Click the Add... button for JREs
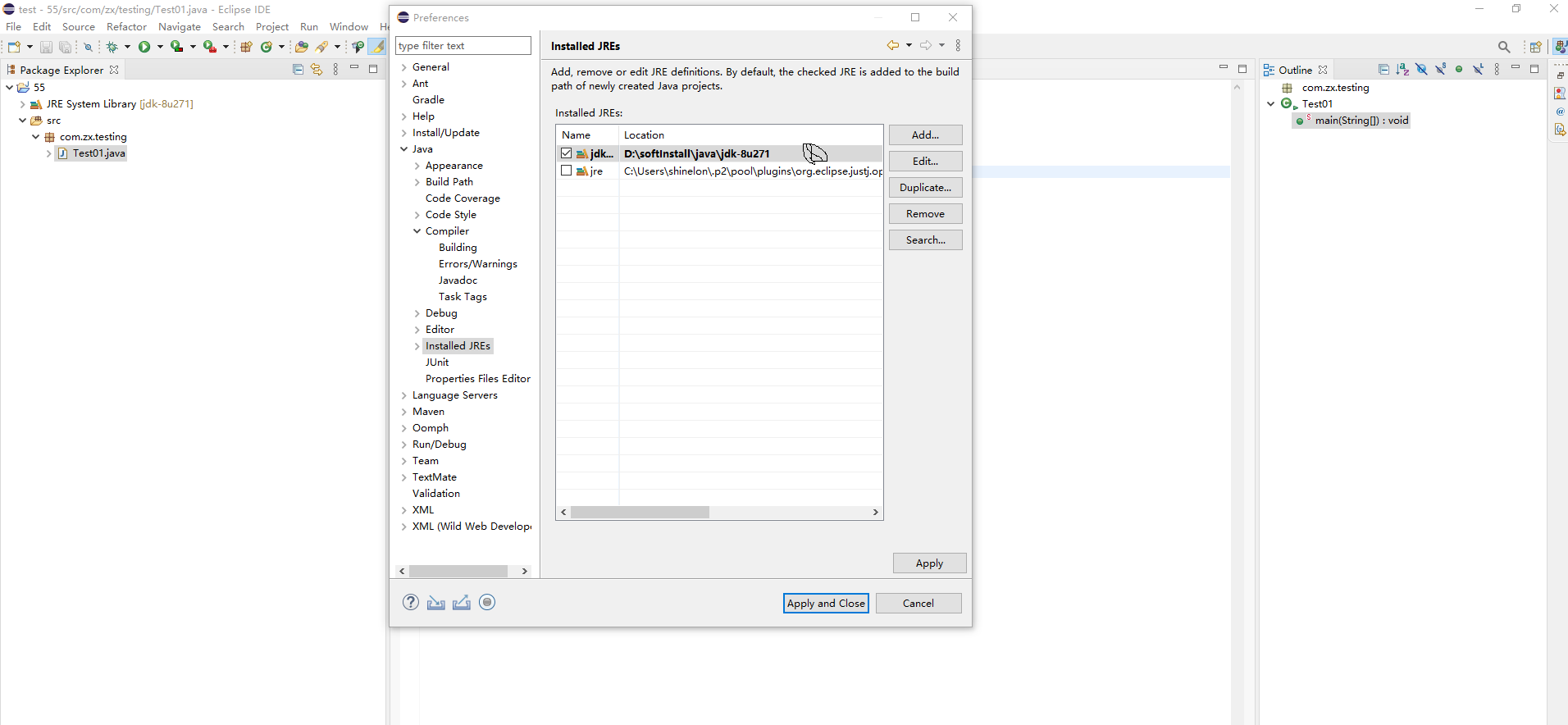The image size is (1568, 725). (925, 135)
